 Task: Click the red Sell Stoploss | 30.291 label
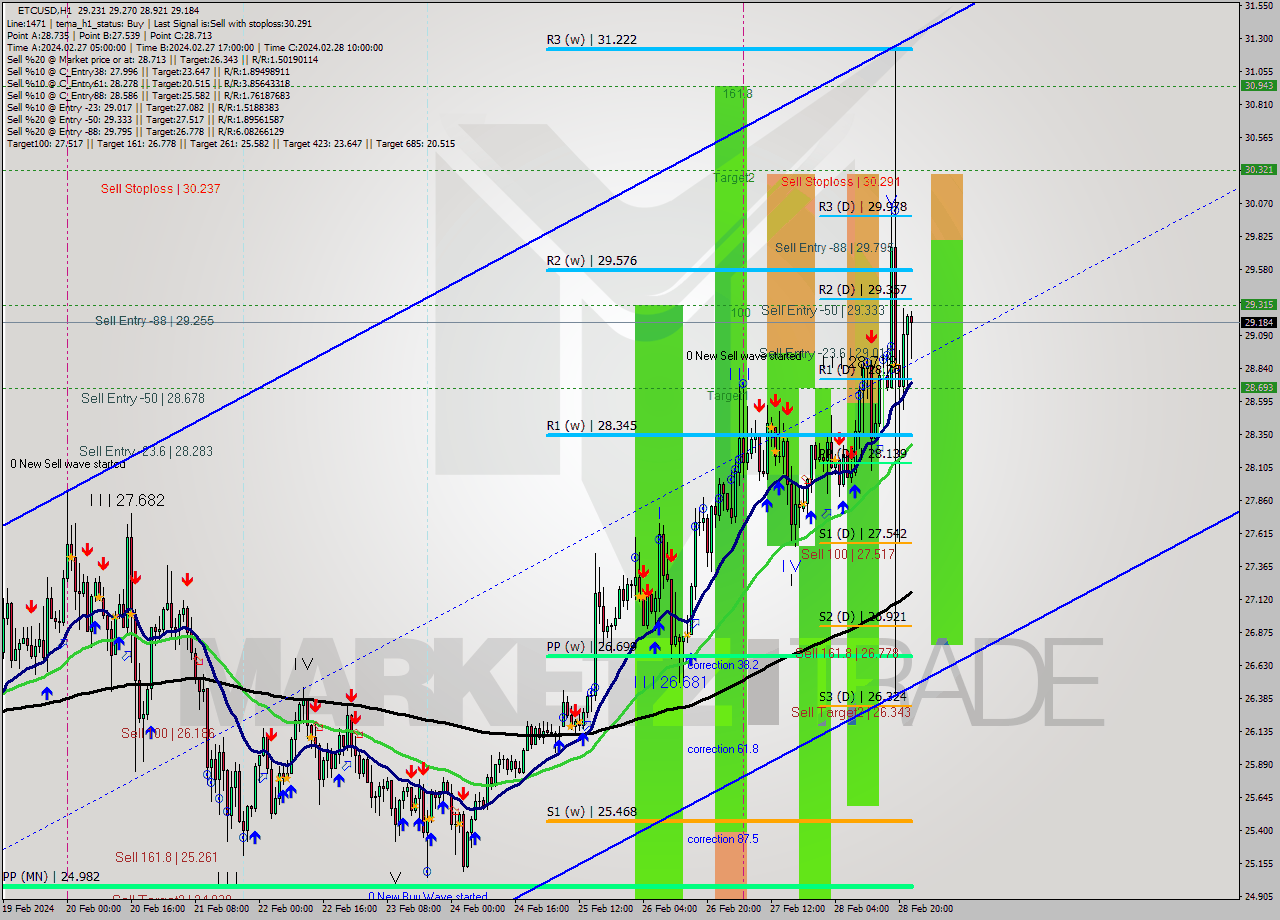pyautogui.click(x=840, y=182)
